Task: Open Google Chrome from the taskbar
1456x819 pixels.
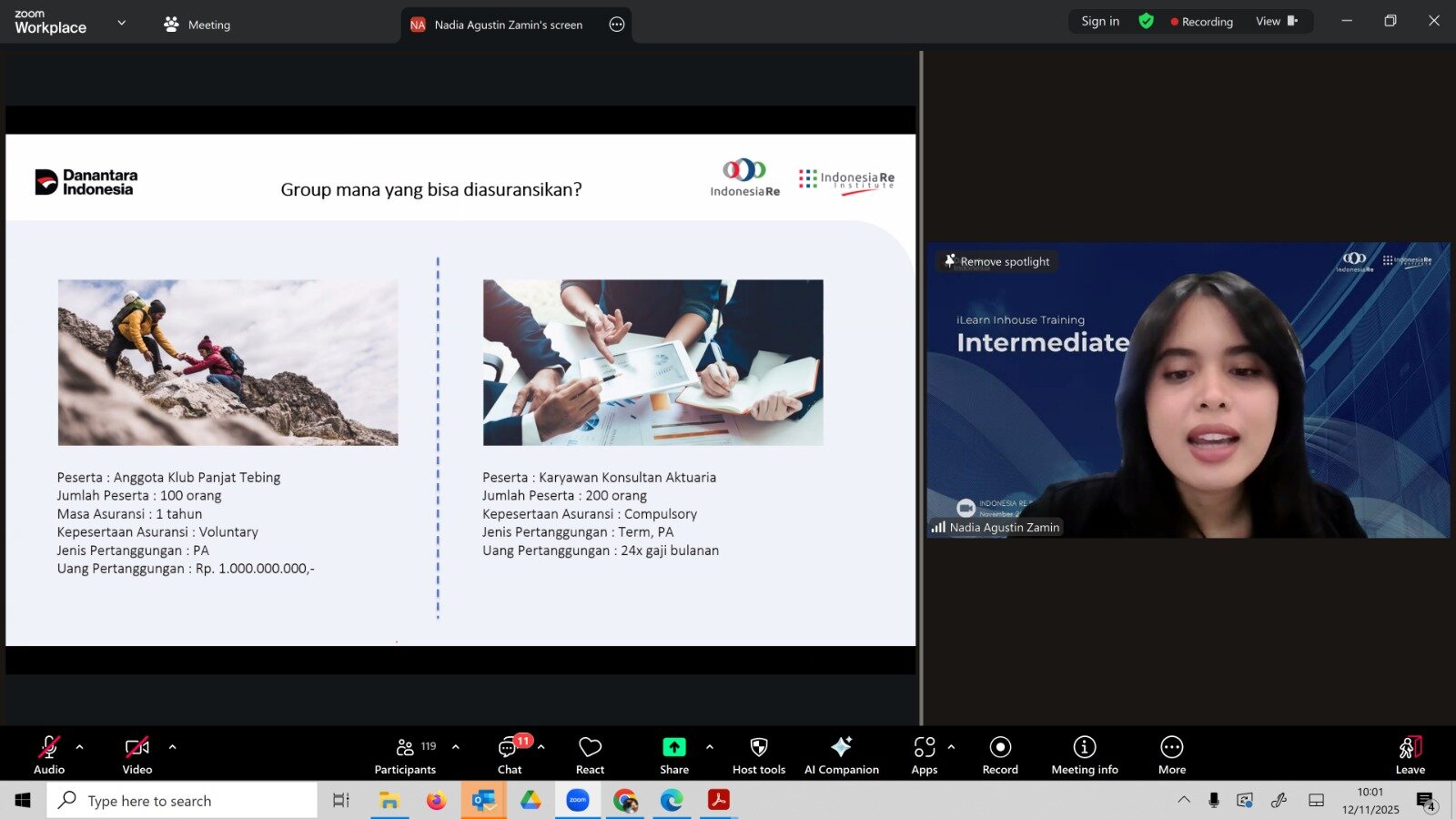Action: (x=624, y=801)
